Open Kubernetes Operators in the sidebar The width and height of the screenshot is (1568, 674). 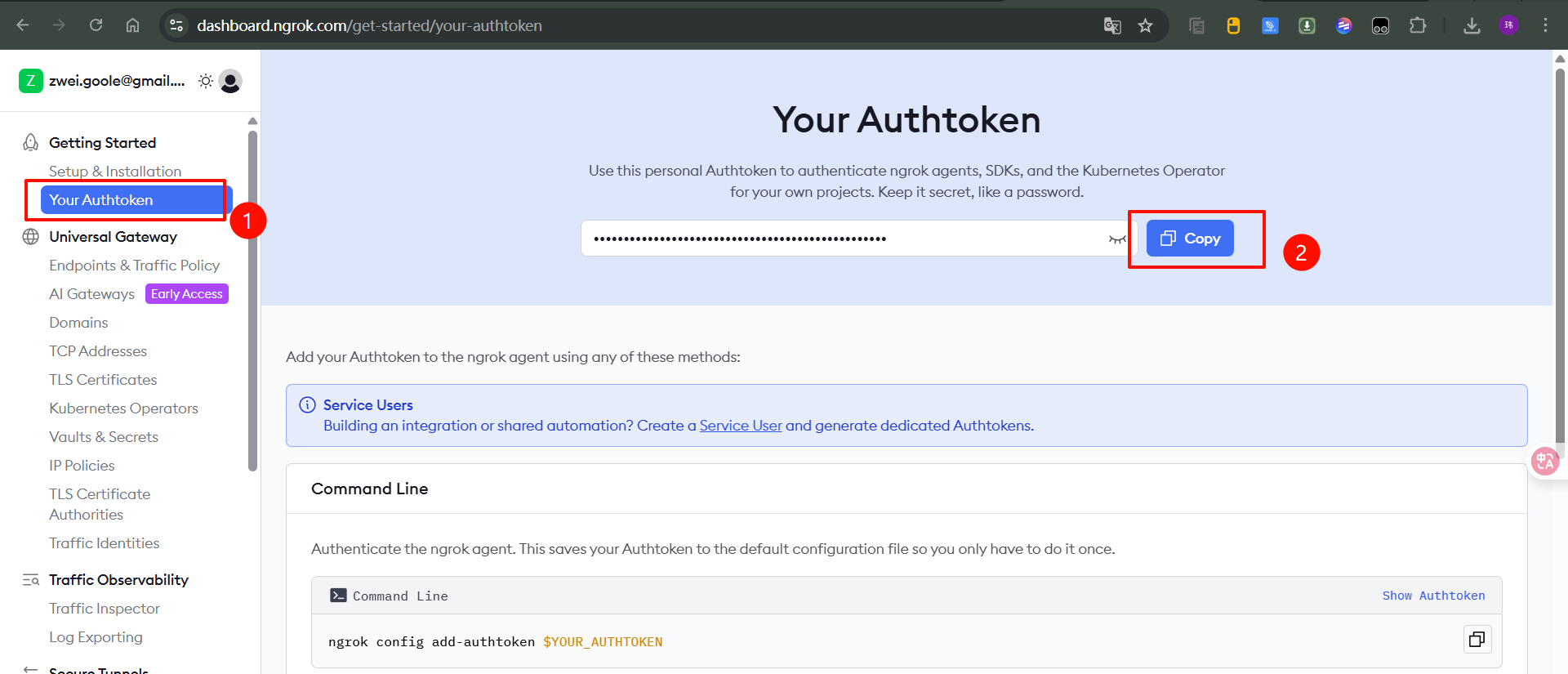click(123, 408)
